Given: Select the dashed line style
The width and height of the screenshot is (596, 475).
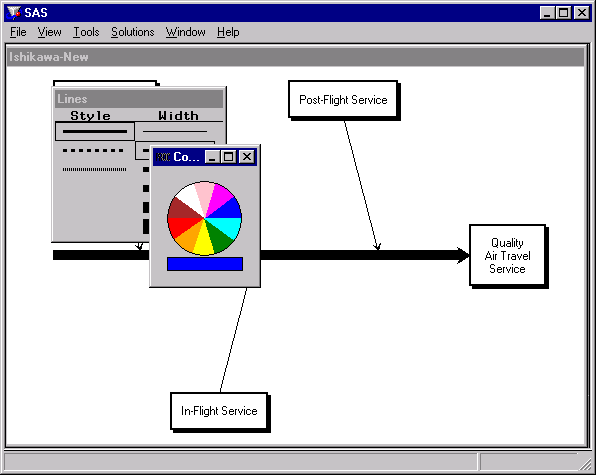Looking at the screenshot, I should 93,150.
